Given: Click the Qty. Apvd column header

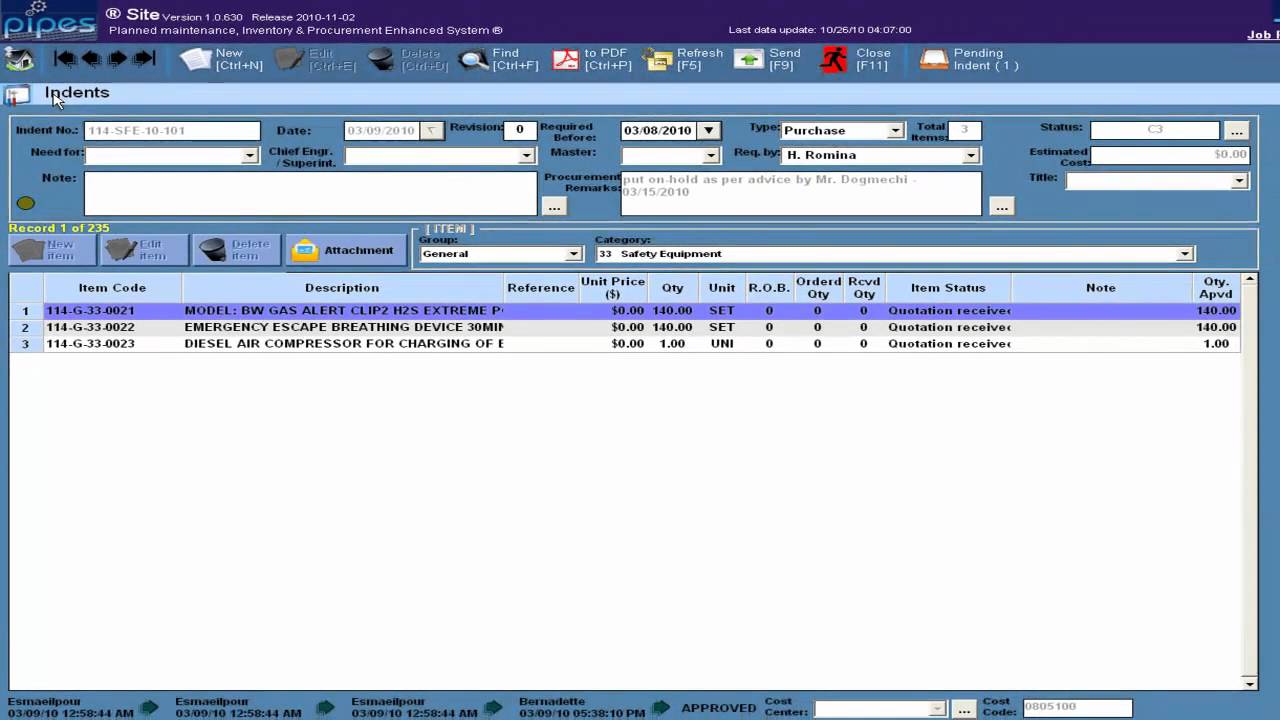Looking at the screenshot, I should pos(1216,288).
